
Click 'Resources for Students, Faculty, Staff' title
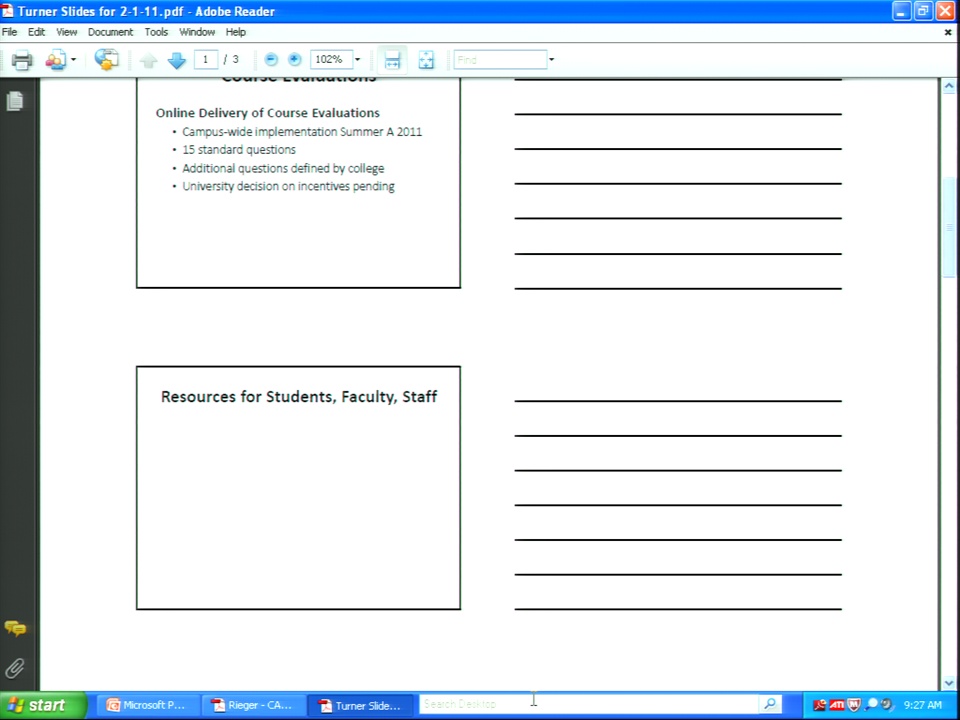pos(299,397)
